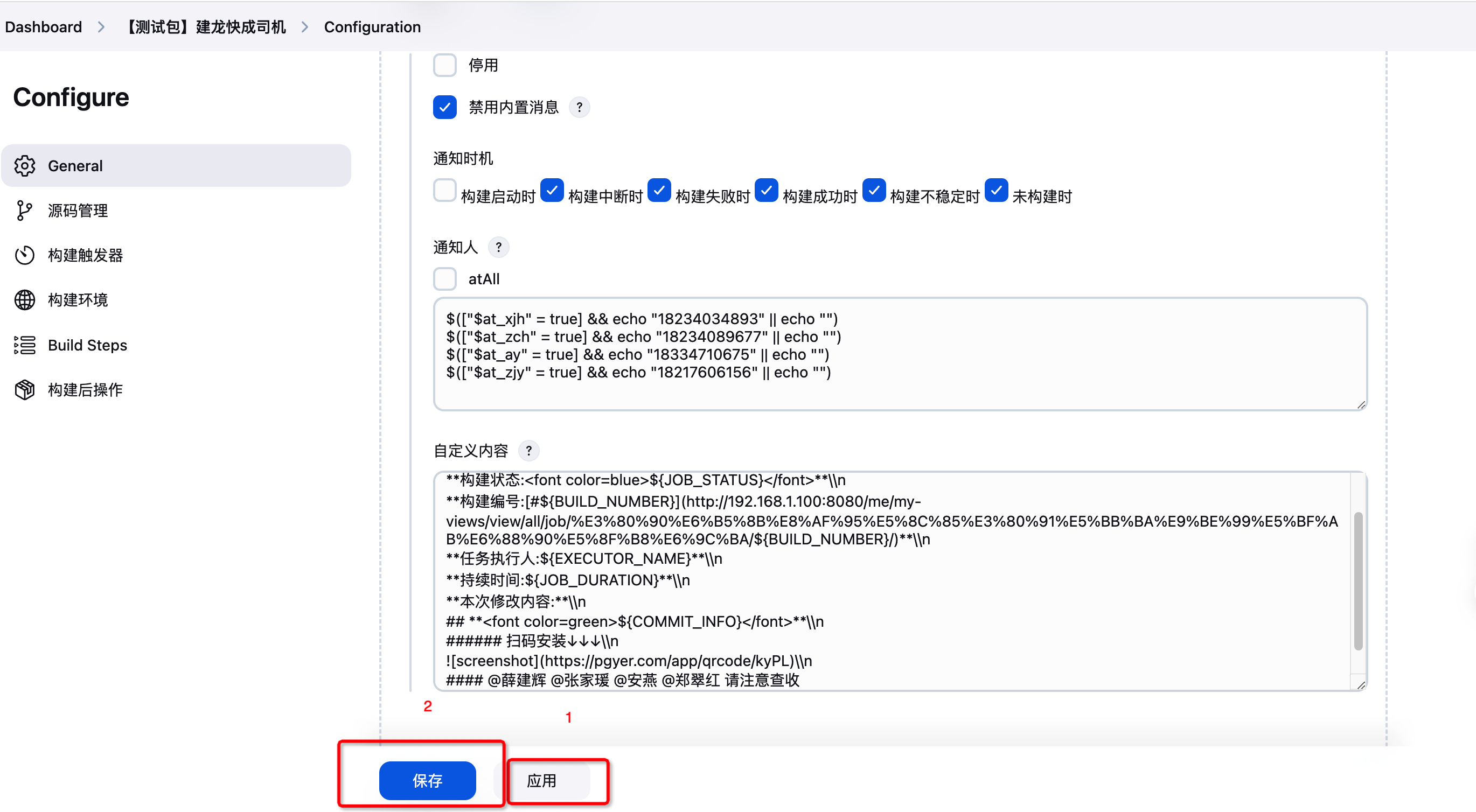Click the ${COMMIT_INFO} line
This screenshot has width=1476, height=812.
634,622
